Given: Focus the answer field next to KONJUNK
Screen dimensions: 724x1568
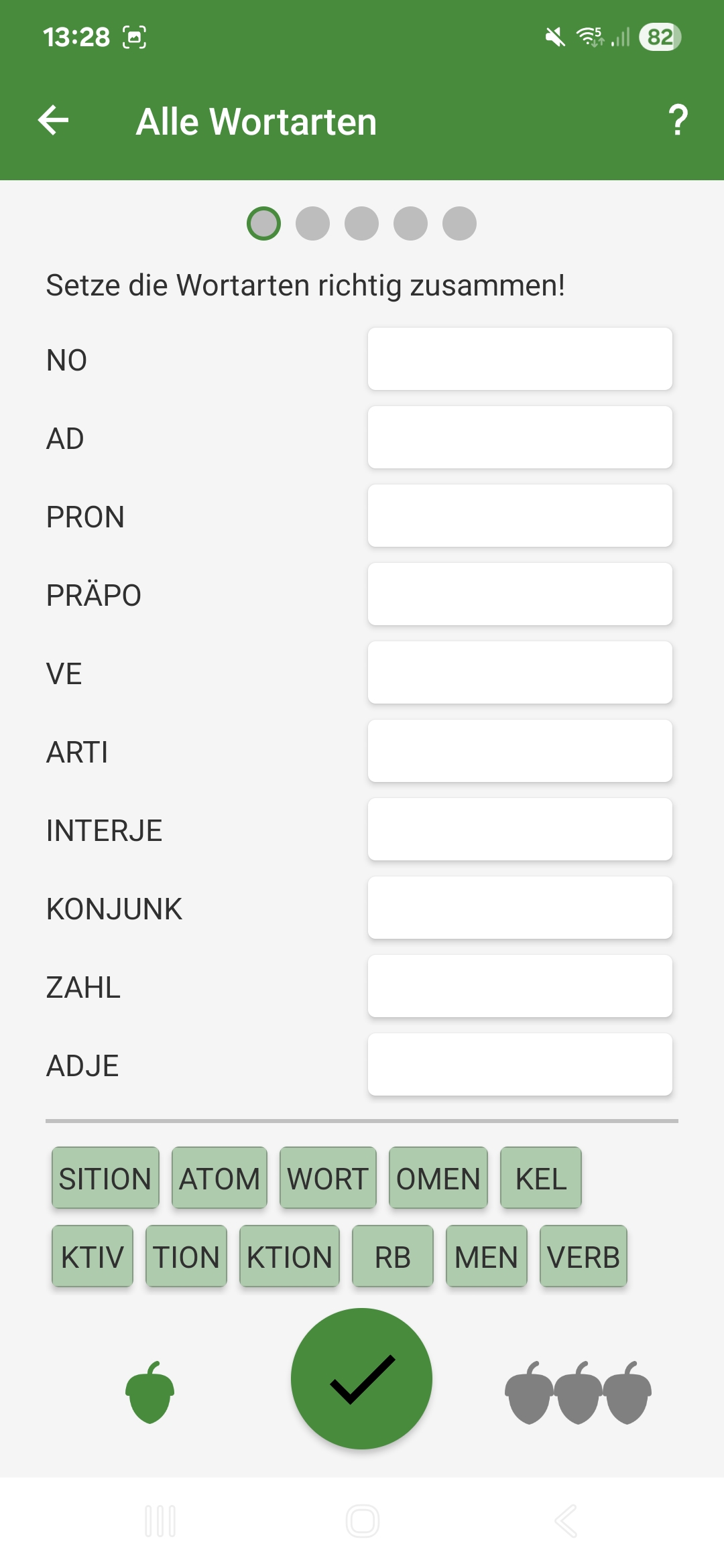Looking at the screenshot, I should 520,907.
